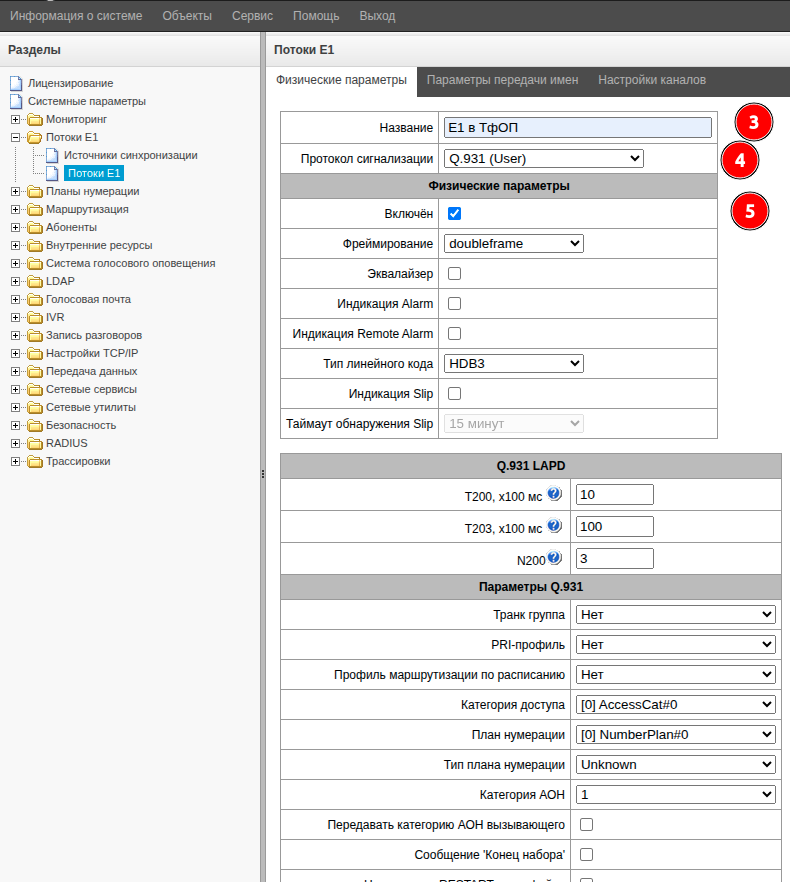Open the Фреймирование dropdown

[x=513, y=243]
